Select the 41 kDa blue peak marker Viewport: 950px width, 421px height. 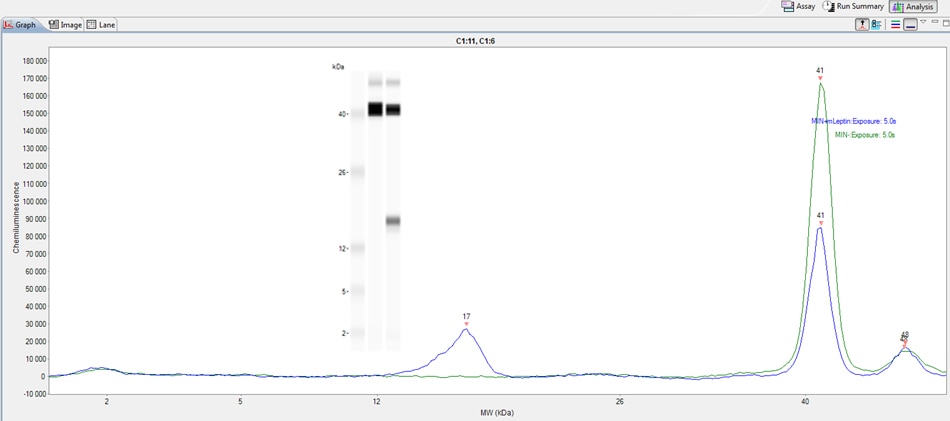tap(820, 222)
